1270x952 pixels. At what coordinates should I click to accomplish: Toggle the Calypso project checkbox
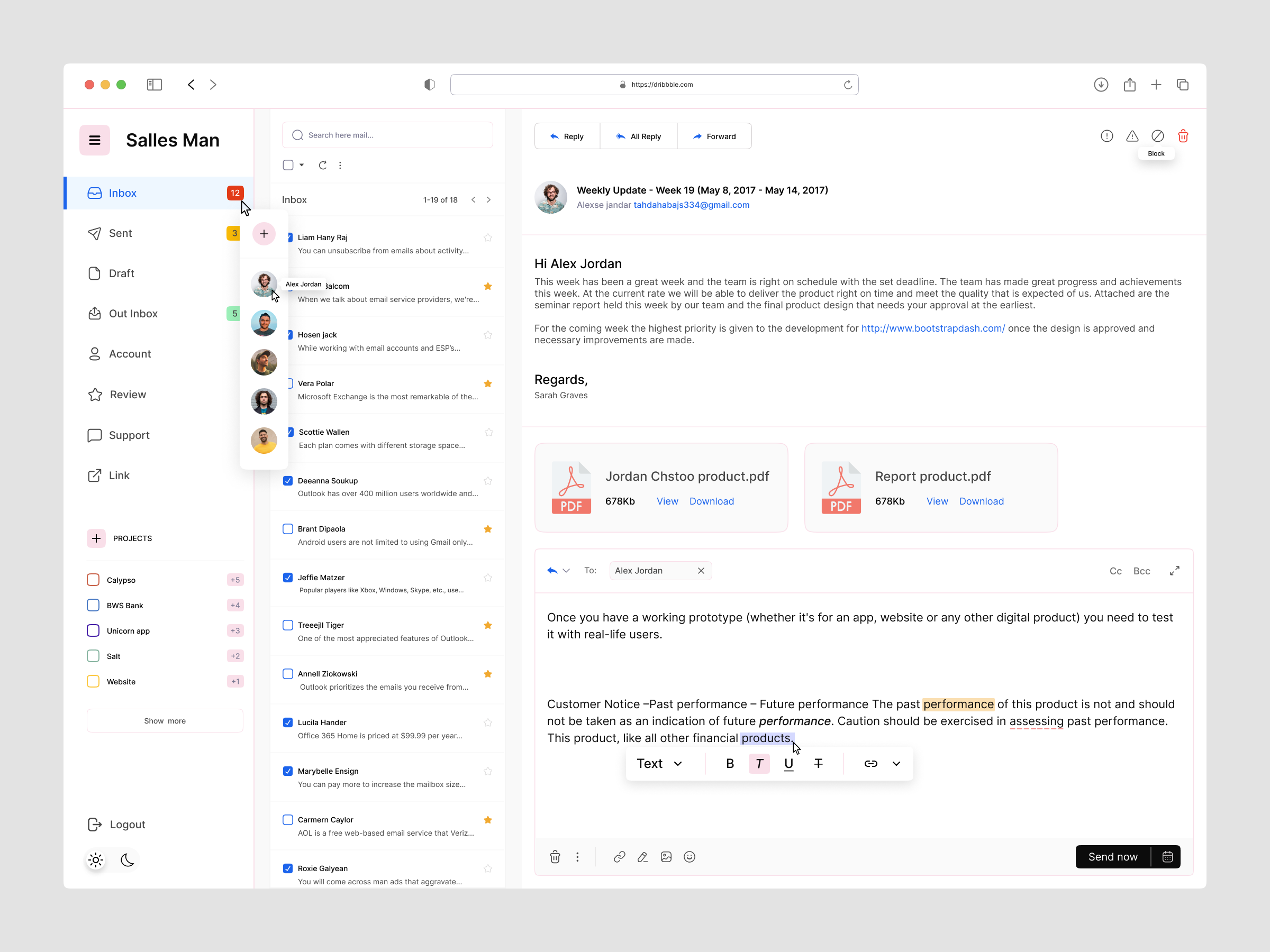click(x=93, y=580)
